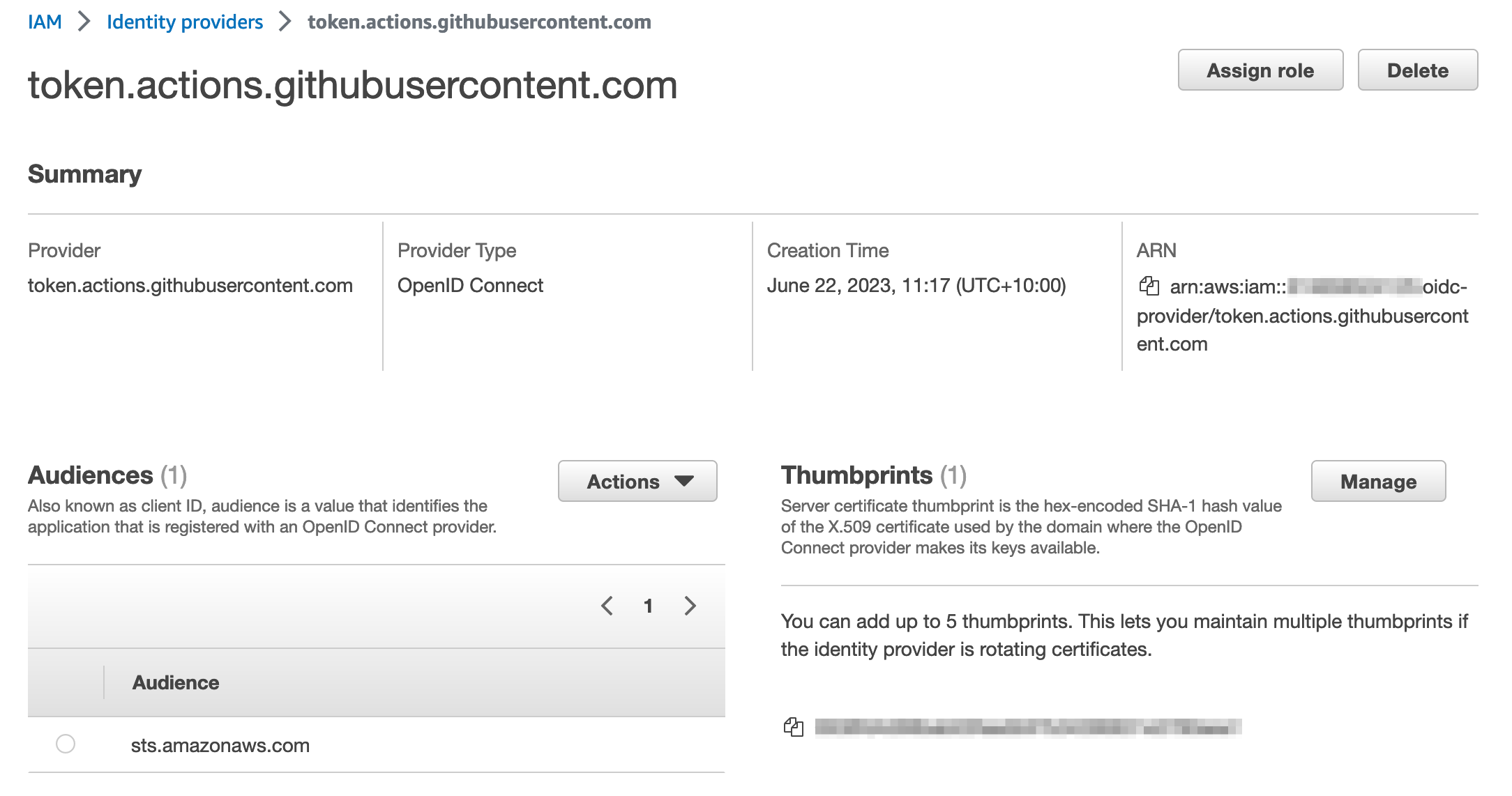The width and height of the screenshot is (1512, 796).
Task: Open the Actions dropdown menu
Action: pos(637,480)
